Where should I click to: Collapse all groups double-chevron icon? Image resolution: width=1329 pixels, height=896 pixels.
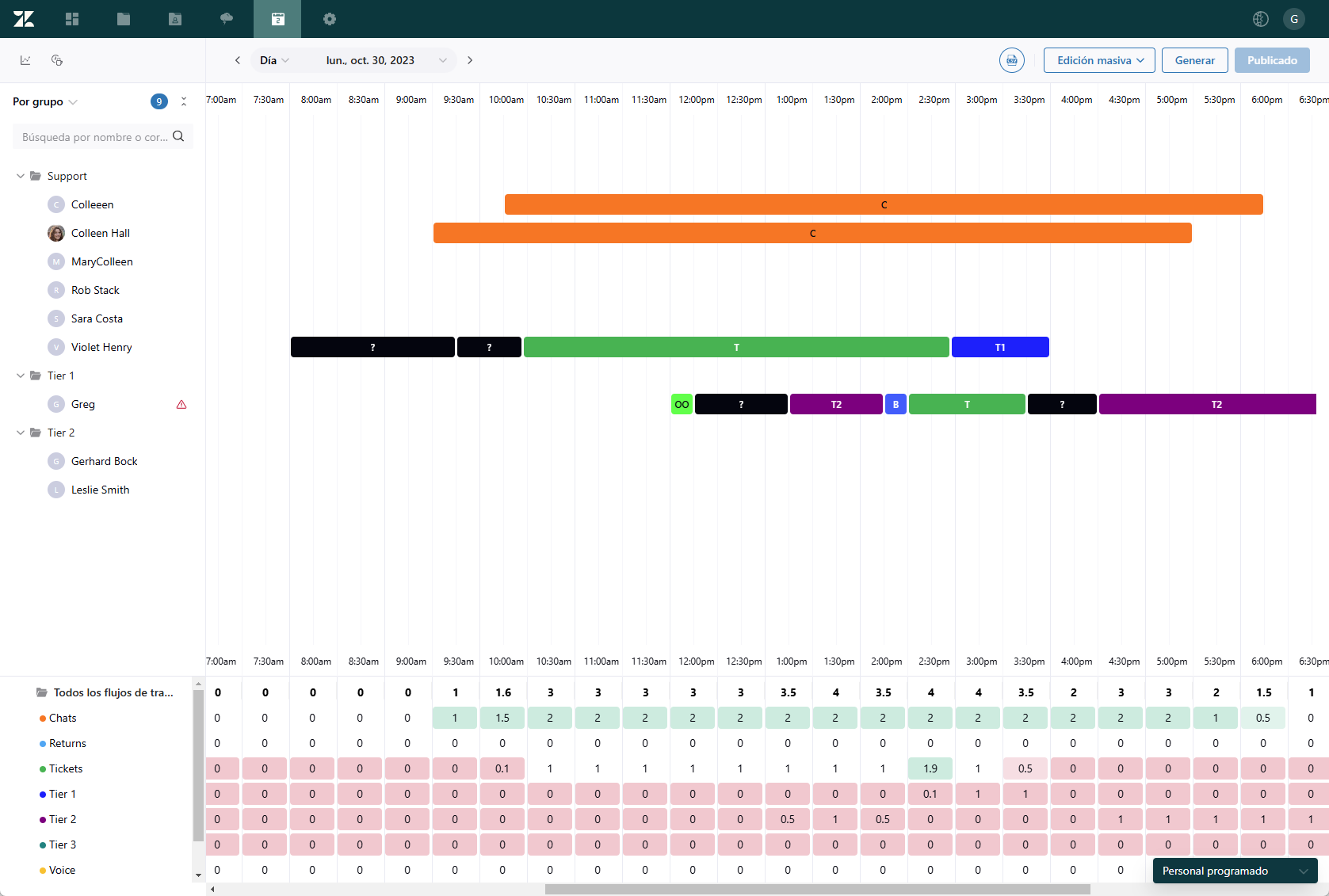coord(184,101)
